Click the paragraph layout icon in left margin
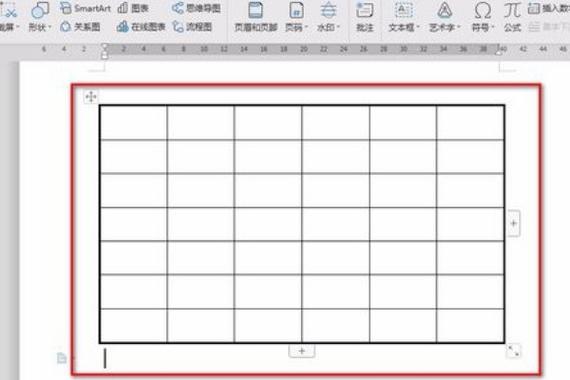The width and height of the screenshot is (570, 380). 62,358
